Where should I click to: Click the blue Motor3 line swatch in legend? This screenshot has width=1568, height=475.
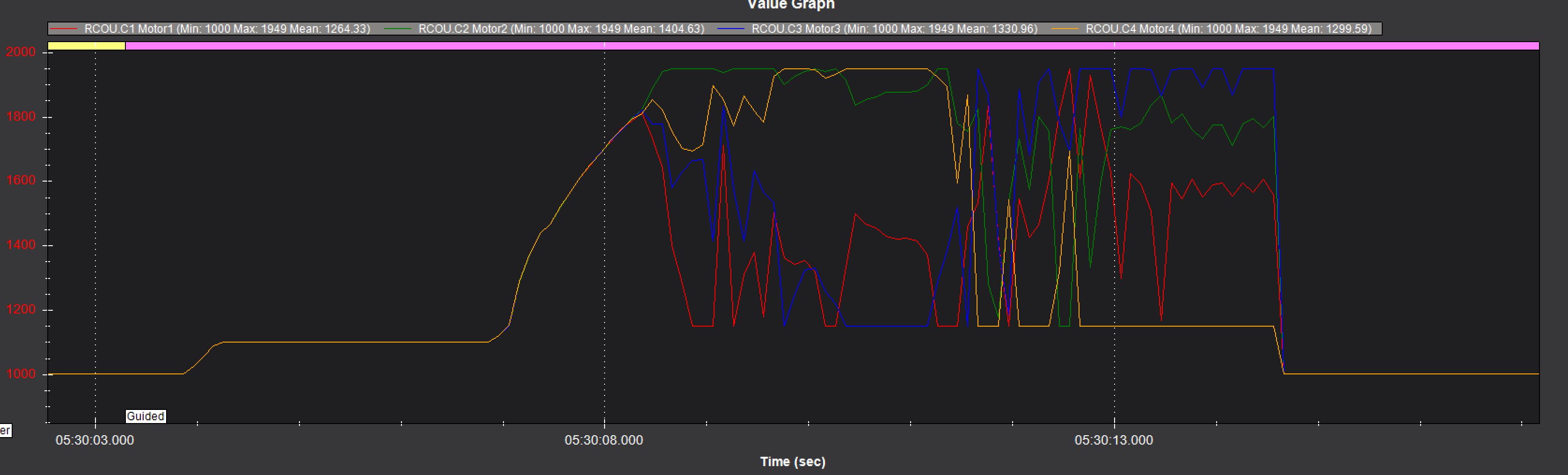[732, 29]
